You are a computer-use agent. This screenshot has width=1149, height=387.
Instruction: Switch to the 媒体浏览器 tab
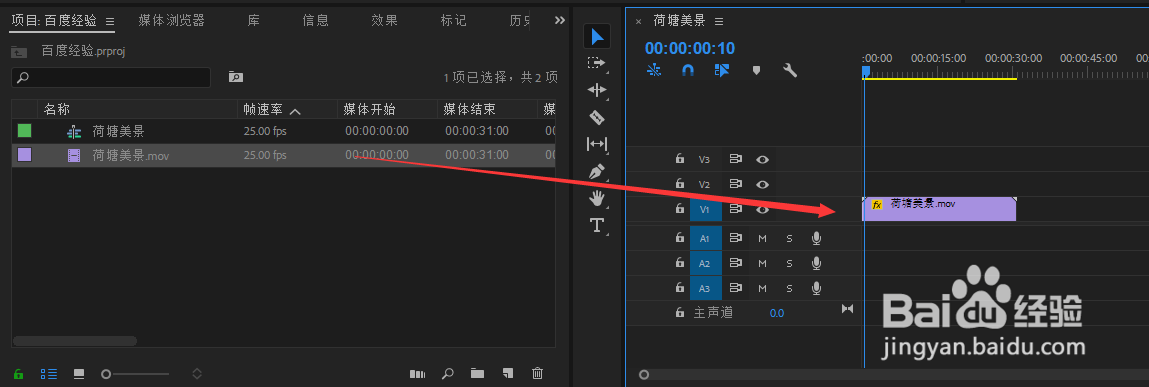(x=171, y=21)
